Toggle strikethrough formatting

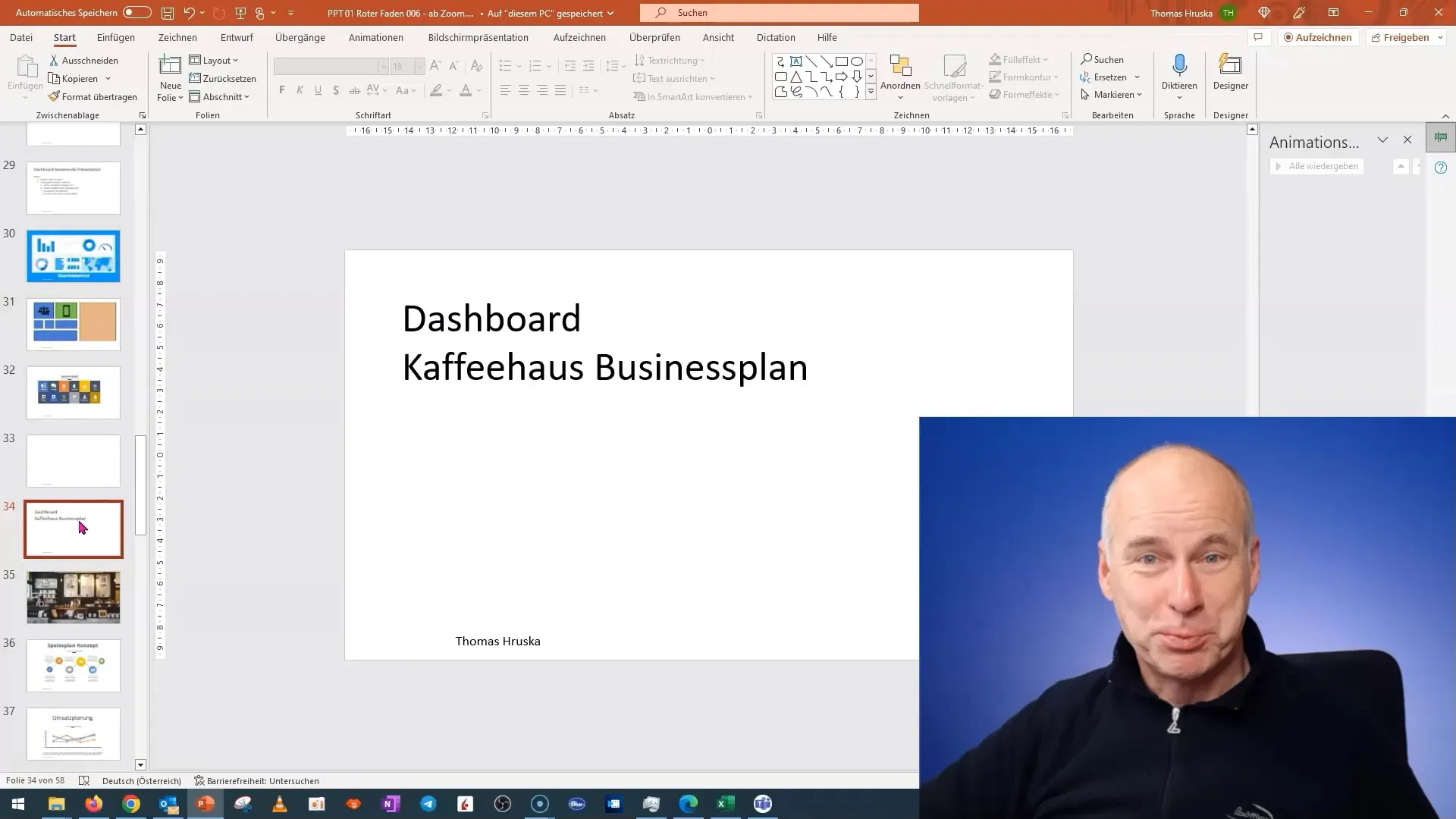pyautogui.click(x=354, y=90)
